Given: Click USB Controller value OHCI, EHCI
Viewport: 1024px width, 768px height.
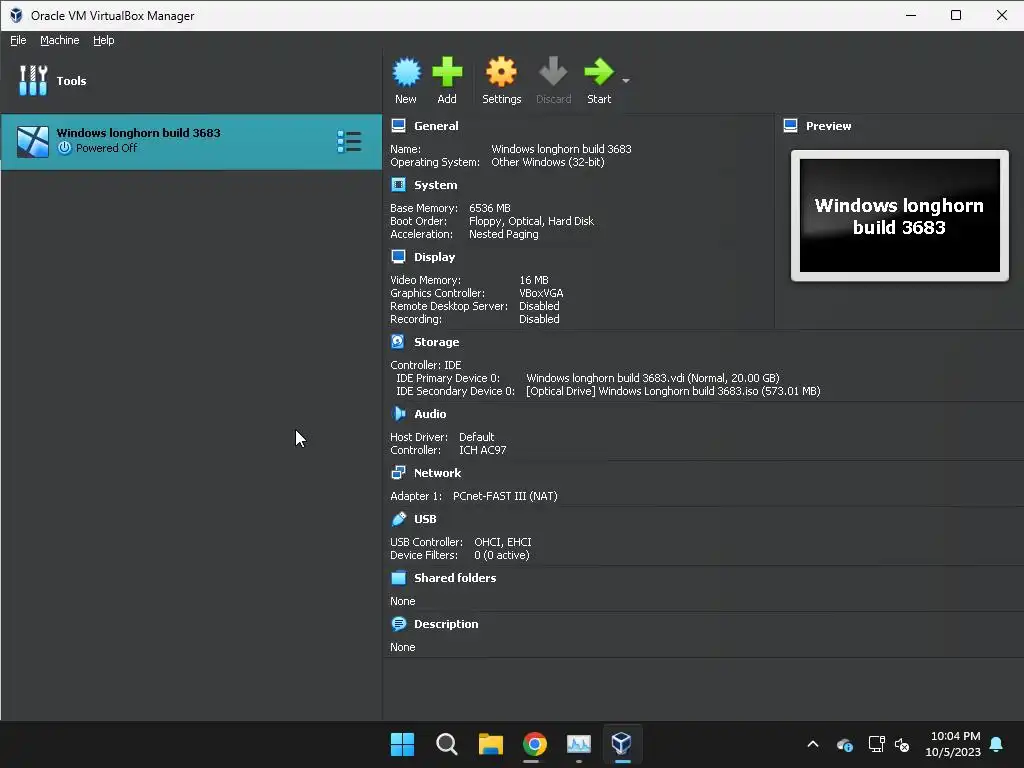Looking at the screenshot, I should 502,542.
